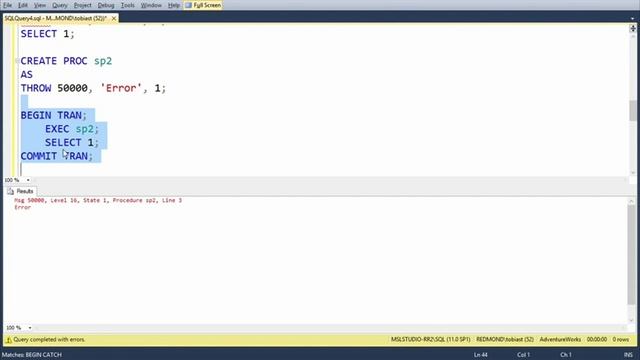
Task: Open the results pane zoom dropdown
Action: [x=29, y=328]
